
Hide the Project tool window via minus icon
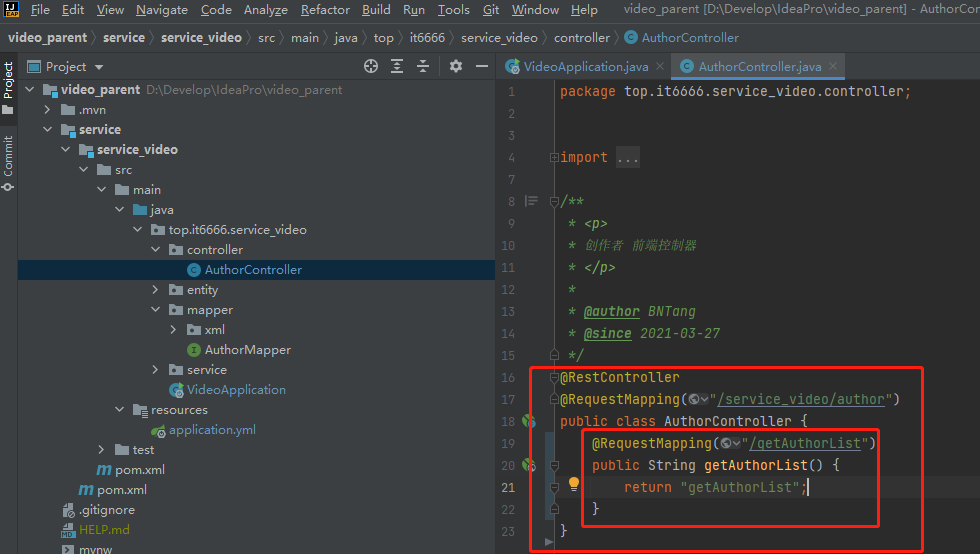coord(482,66)
